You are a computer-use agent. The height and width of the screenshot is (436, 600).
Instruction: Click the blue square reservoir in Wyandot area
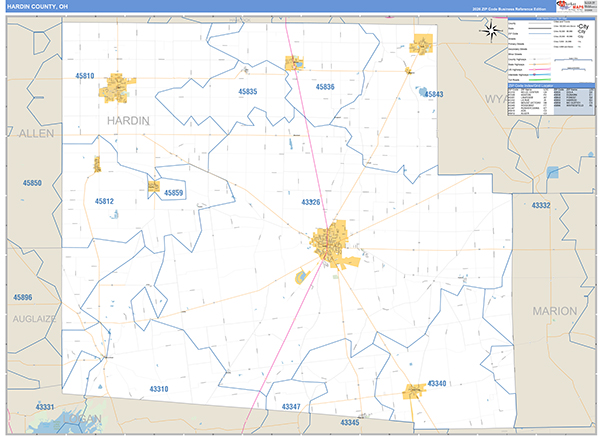[553, 172]
